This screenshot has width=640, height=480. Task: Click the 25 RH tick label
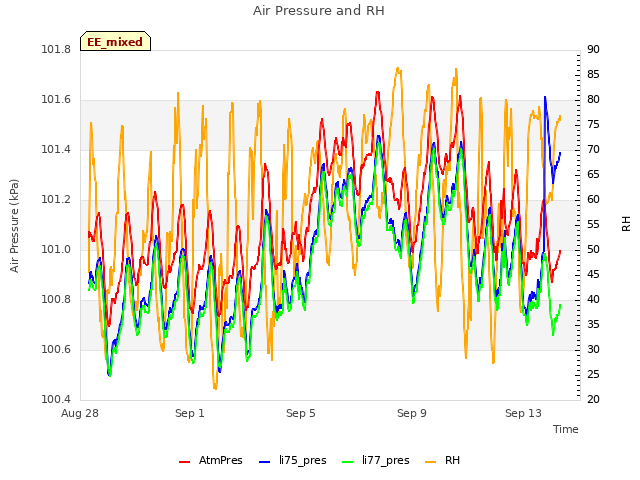(x=593, y=374)
